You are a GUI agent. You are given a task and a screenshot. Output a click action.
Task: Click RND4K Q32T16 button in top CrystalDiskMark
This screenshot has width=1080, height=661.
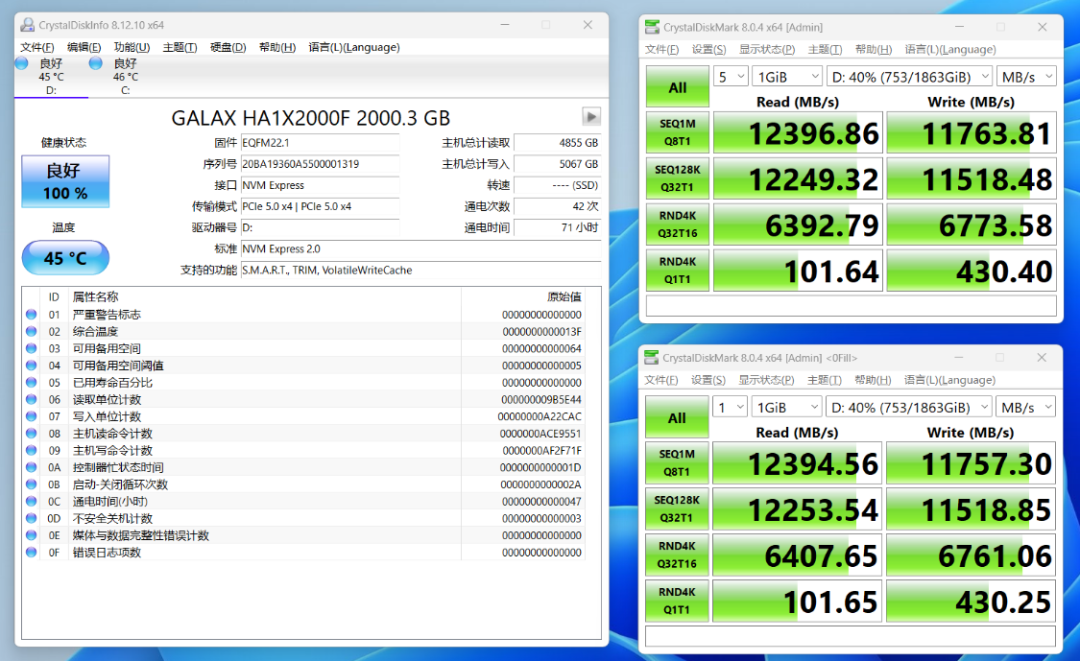pyautogui.click(x=678, y=224)
